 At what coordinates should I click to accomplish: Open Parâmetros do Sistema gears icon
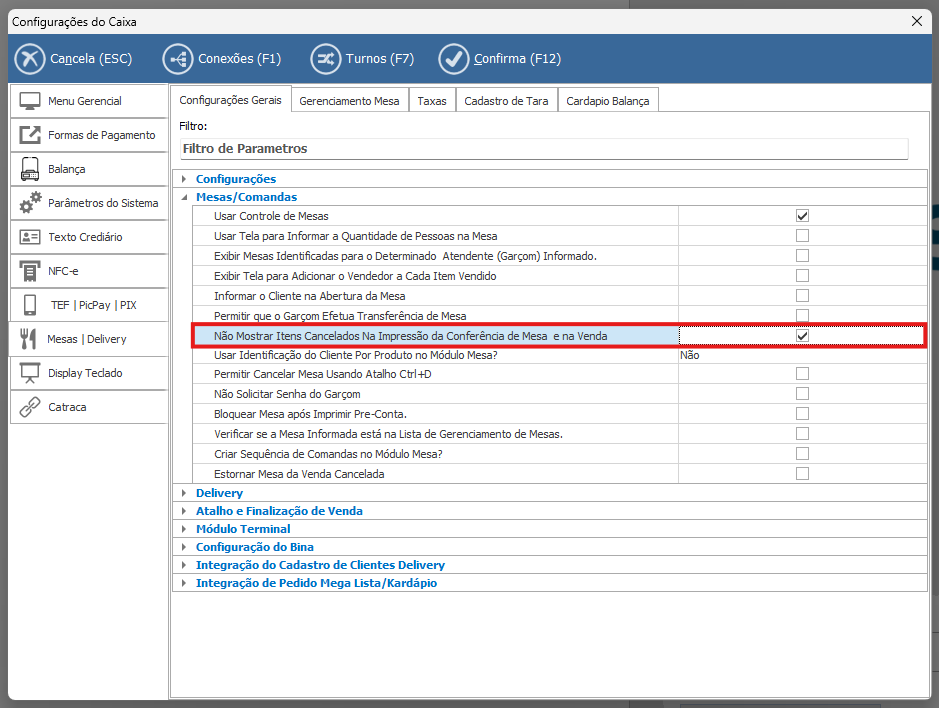30,203
